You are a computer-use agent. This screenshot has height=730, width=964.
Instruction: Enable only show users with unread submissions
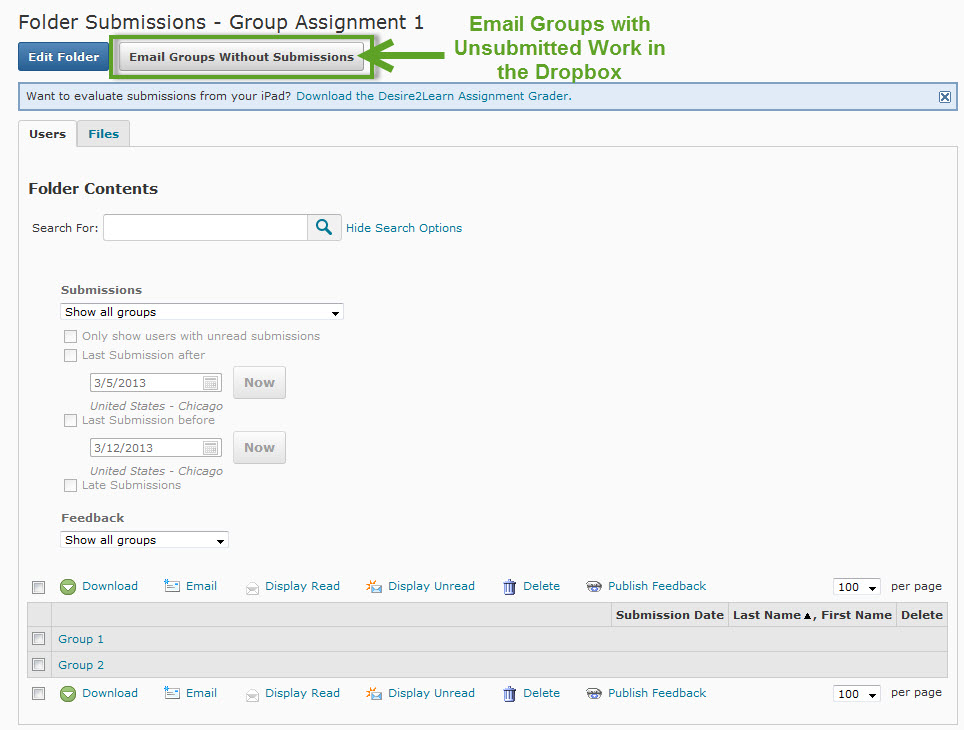coord(70,336)
